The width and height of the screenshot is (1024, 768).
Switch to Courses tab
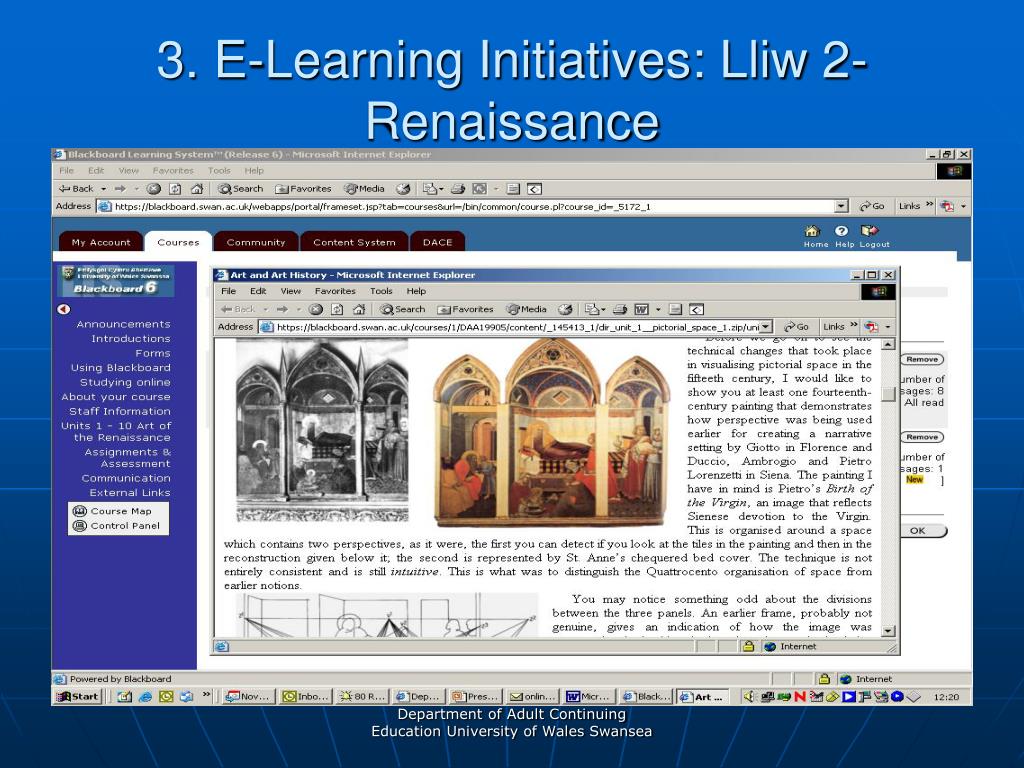178,242
